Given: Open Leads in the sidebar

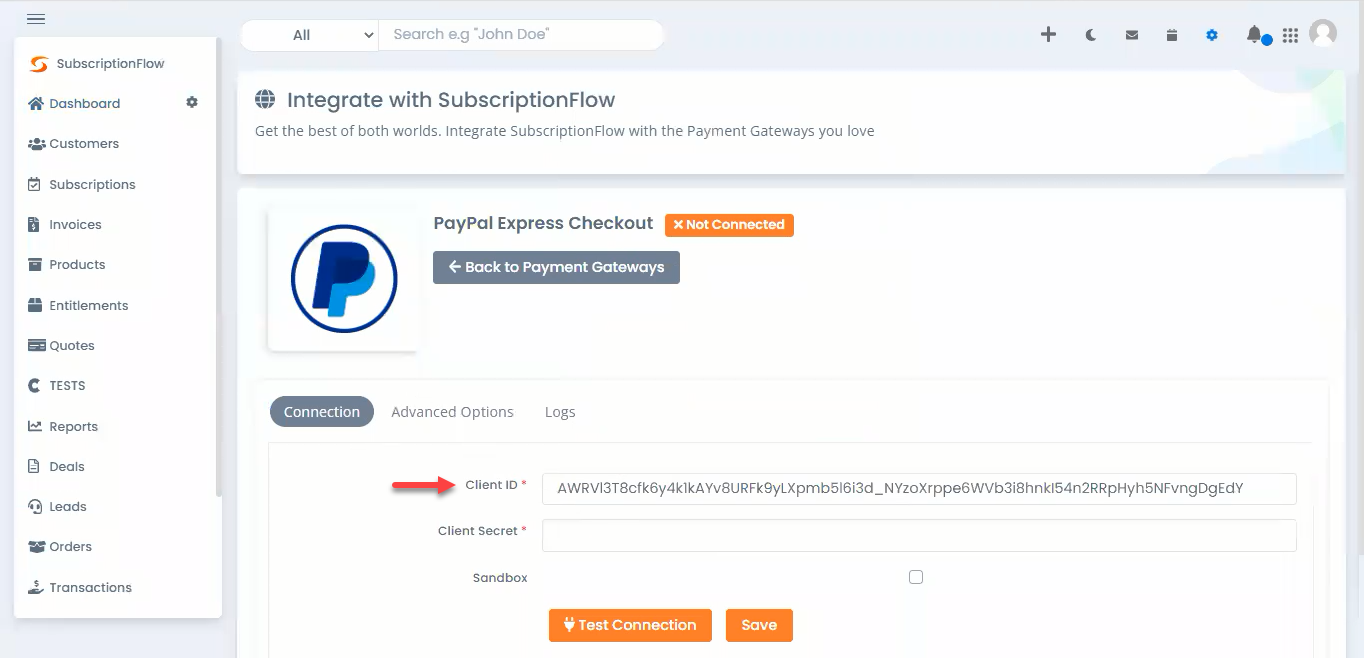Looking at the screenshot, I should [x=68, y=507].
